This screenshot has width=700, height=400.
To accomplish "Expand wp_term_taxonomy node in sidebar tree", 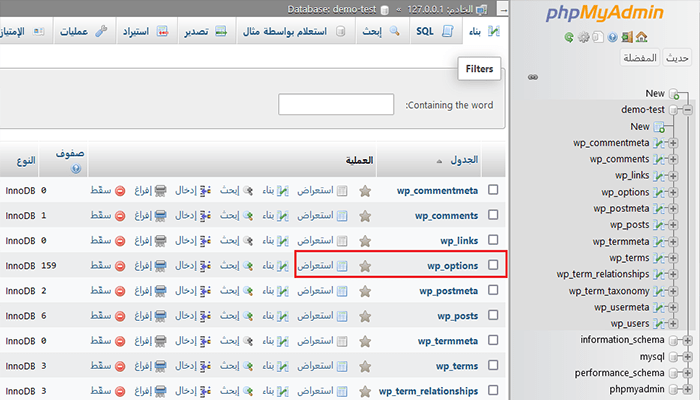I will [673, 292].
